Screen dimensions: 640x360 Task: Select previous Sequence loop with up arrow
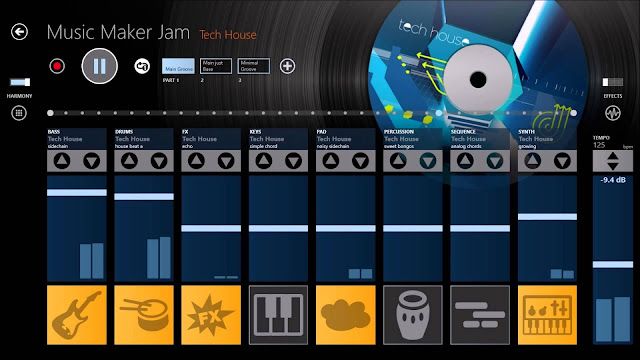465,161
